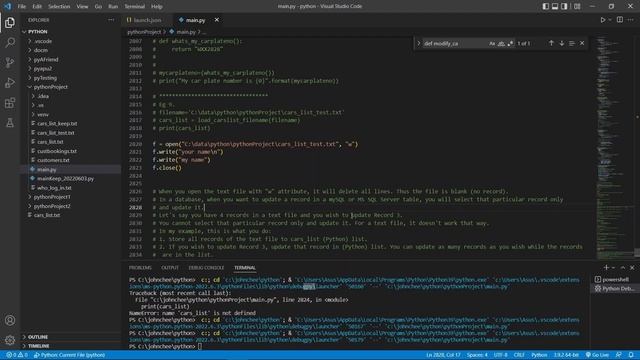The height and width of the screenshot is (360, 640).
Task: Toggle Panel layout icon in title bar
Action: coord(555,6)
